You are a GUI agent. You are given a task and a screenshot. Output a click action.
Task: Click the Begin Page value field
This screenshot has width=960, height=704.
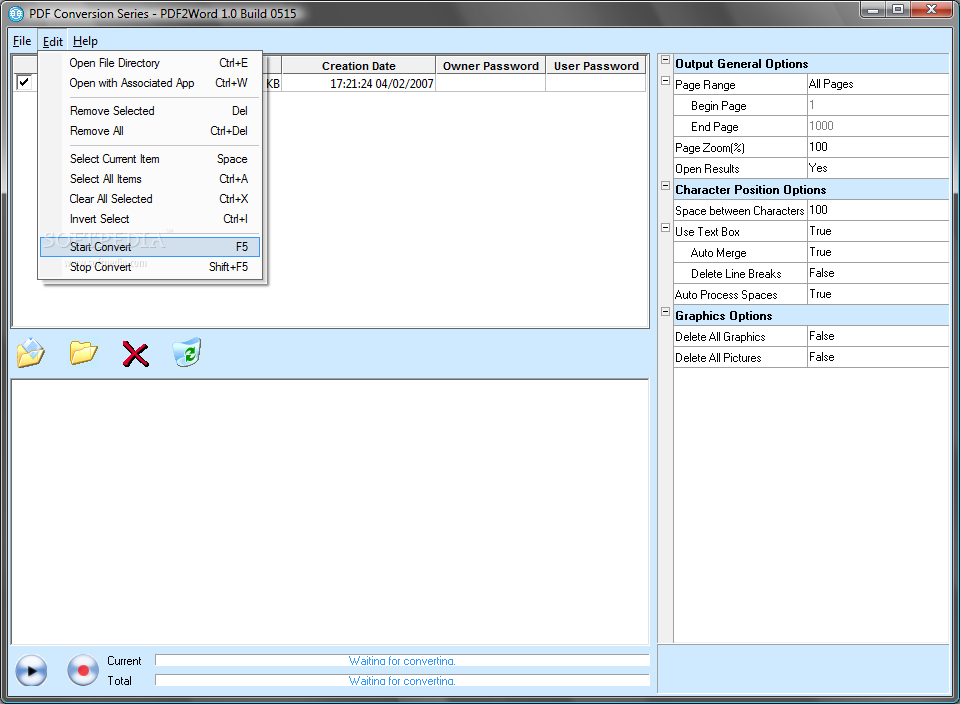pyautogui.click(x=878, y=105)
